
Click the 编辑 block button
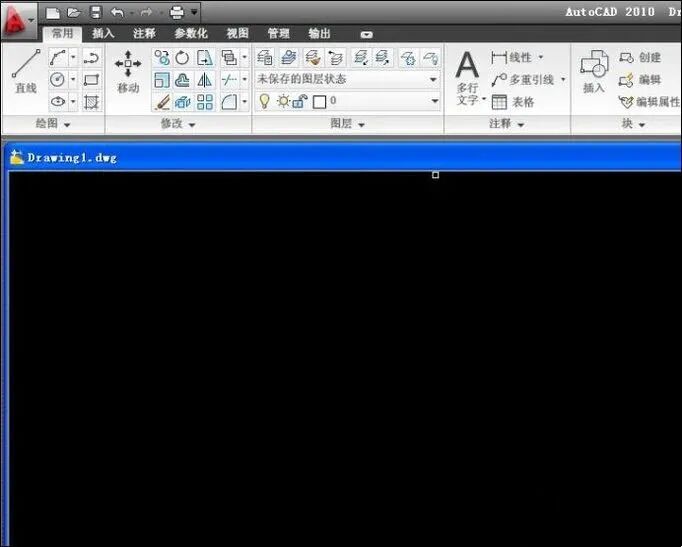[x=640, y=80]
